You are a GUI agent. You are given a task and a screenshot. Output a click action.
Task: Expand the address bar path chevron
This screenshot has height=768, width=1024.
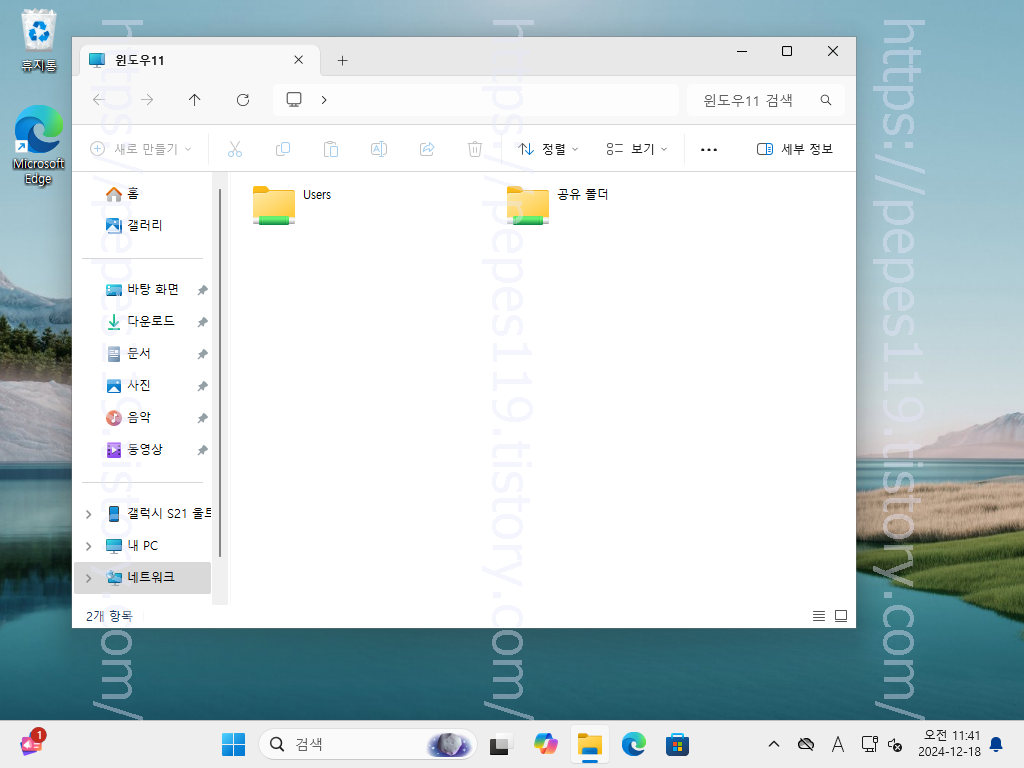pos(324,100)
